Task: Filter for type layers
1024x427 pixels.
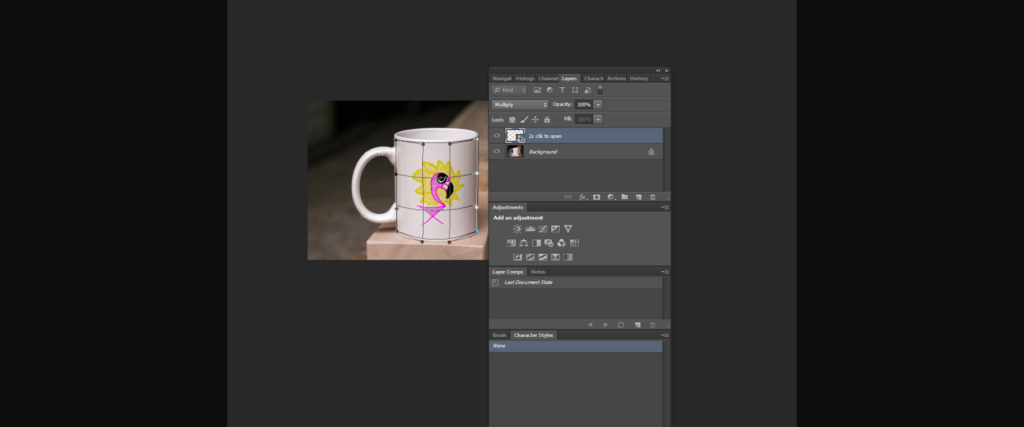Action: [562, 90]
